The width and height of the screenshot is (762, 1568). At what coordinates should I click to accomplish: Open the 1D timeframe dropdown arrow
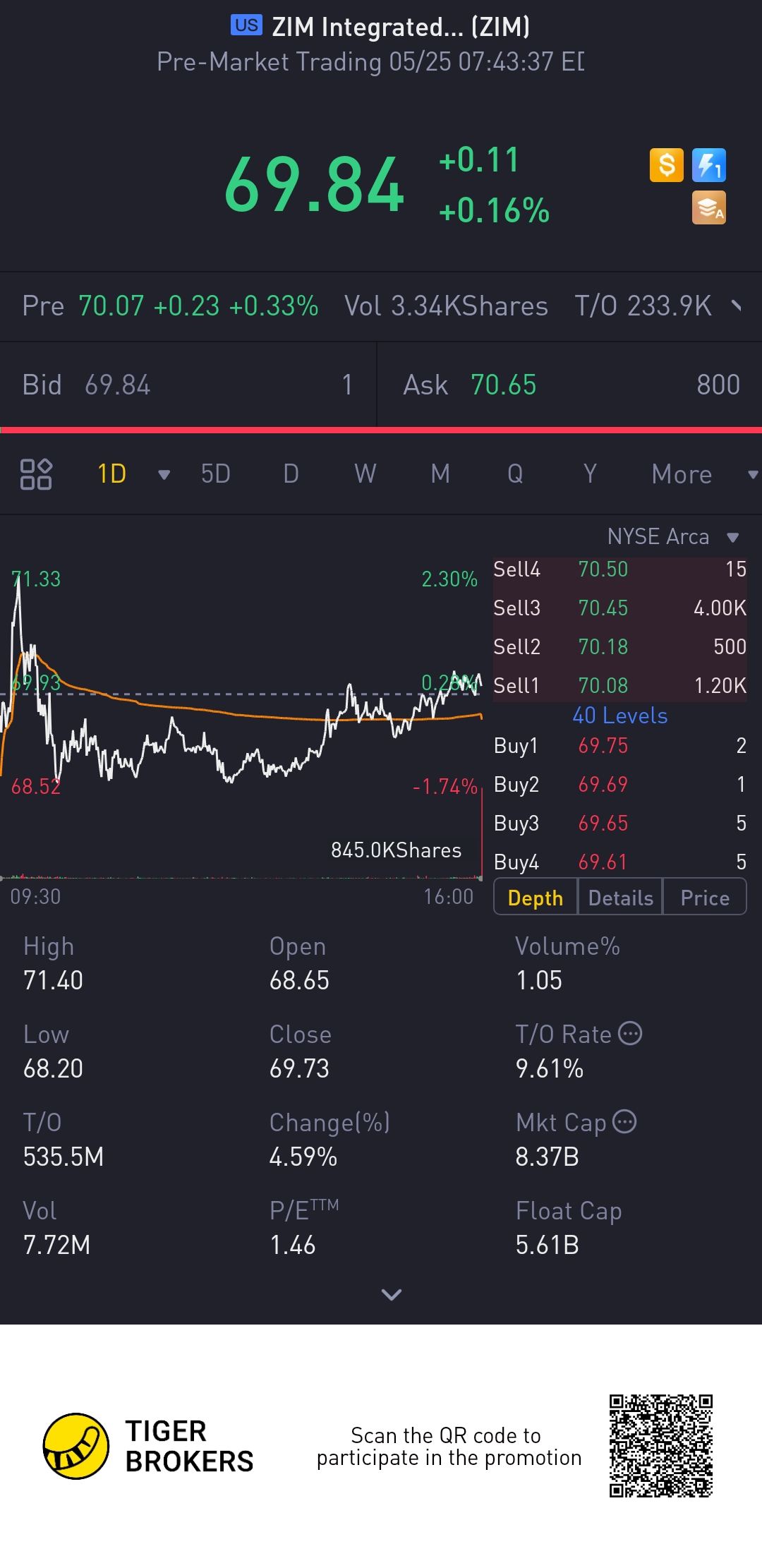pyautogui.click(x=164, y=475)
